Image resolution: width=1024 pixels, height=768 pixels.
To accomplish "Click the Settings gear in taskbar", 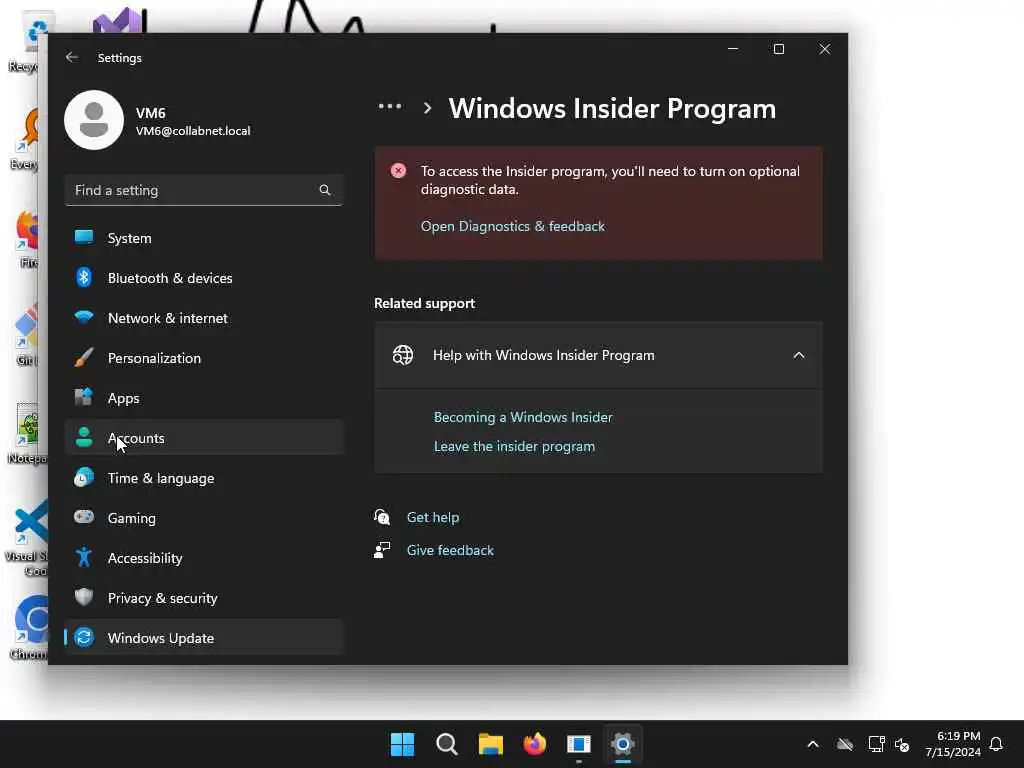I will pos(622,744).
